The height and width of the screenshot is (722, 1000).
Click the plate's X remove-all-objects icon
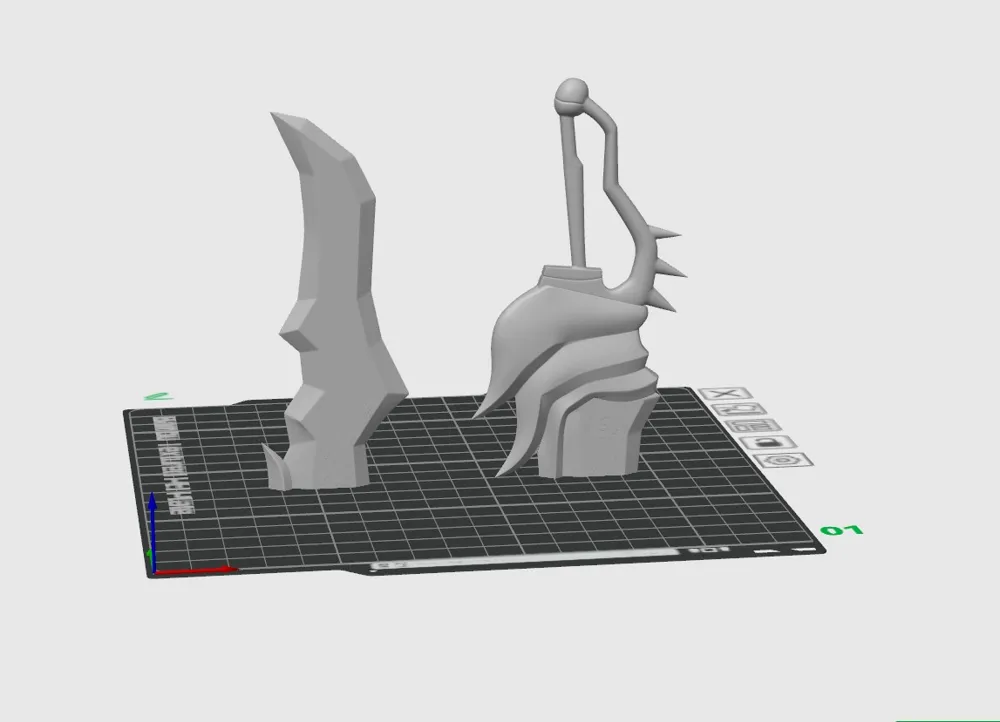pyautogui.click(x=726, y=394)
